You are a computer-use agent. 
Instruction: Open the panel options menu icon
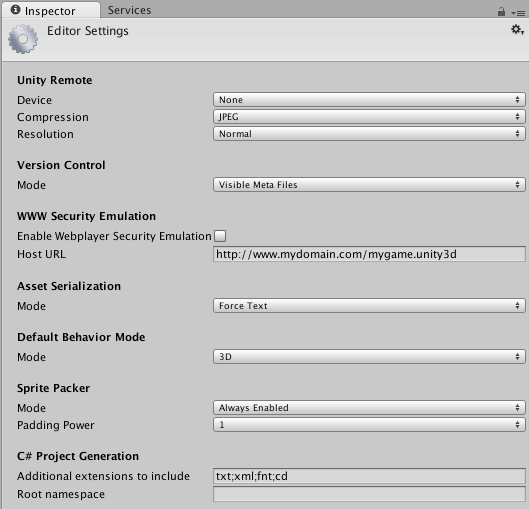point(519,13)
